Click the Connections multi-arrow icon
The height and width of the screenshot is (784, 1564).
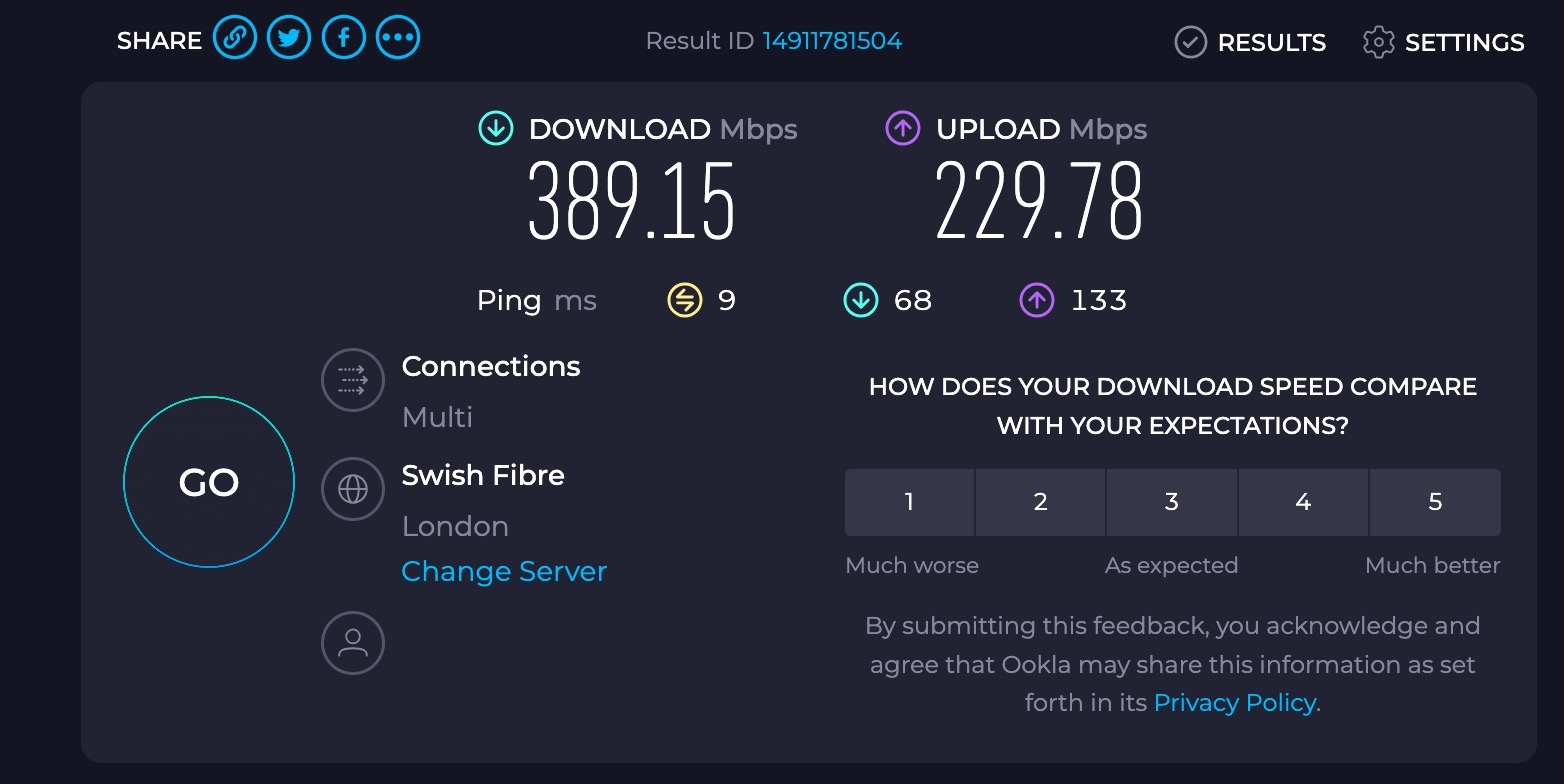click(353, 380)
